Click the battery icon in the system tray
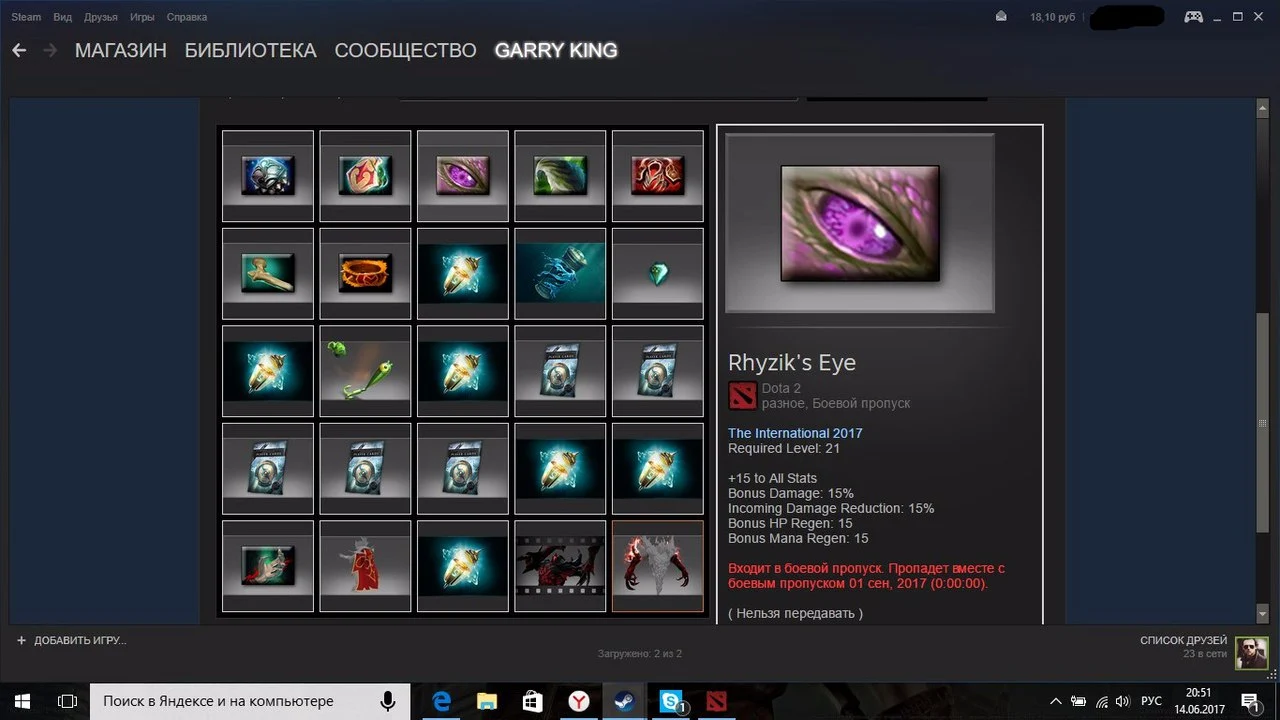The image size is (1280, 720). pos(1079,701)
